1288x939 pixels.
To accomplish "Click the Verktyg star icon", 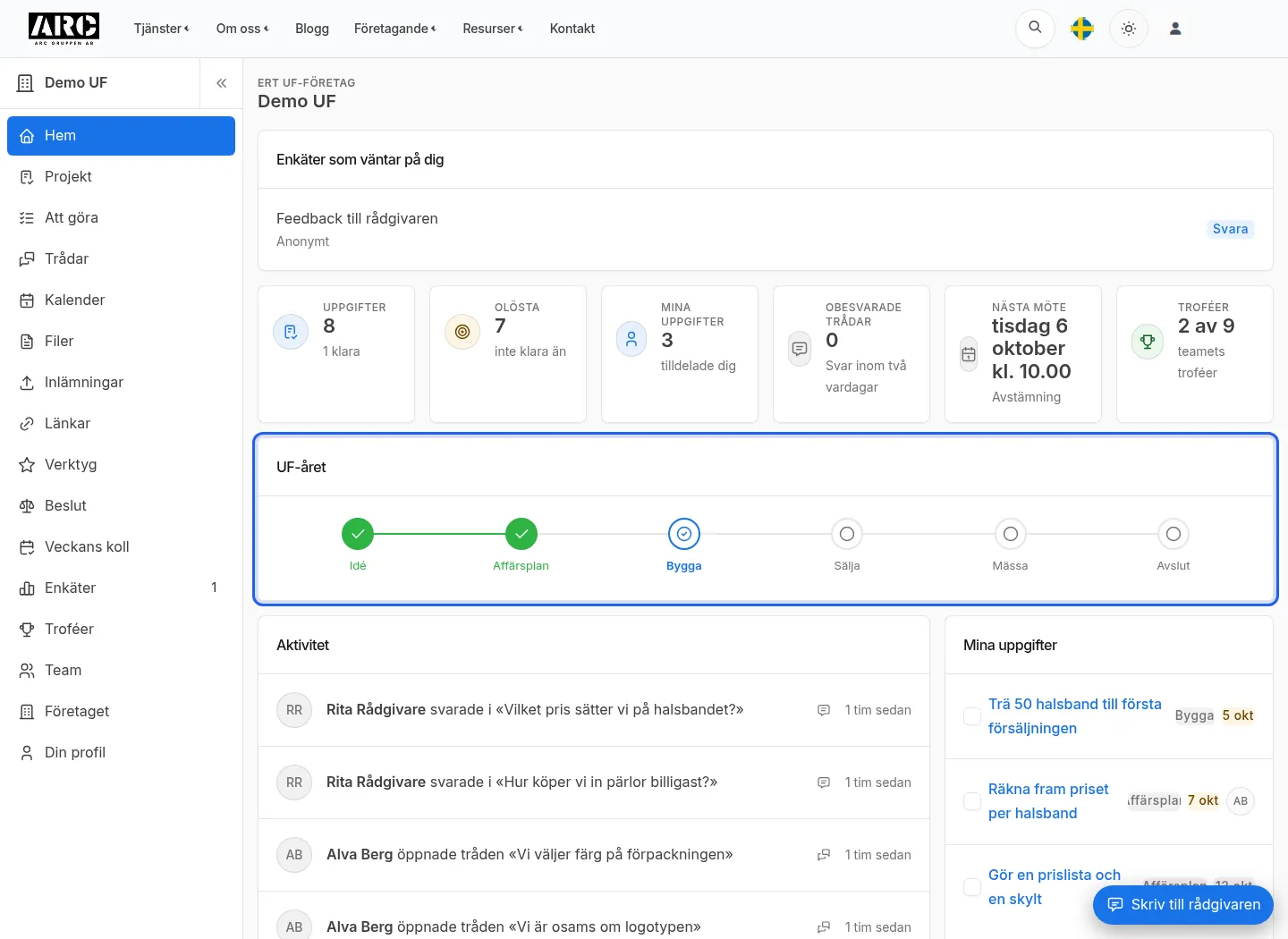I will point(27,465).
